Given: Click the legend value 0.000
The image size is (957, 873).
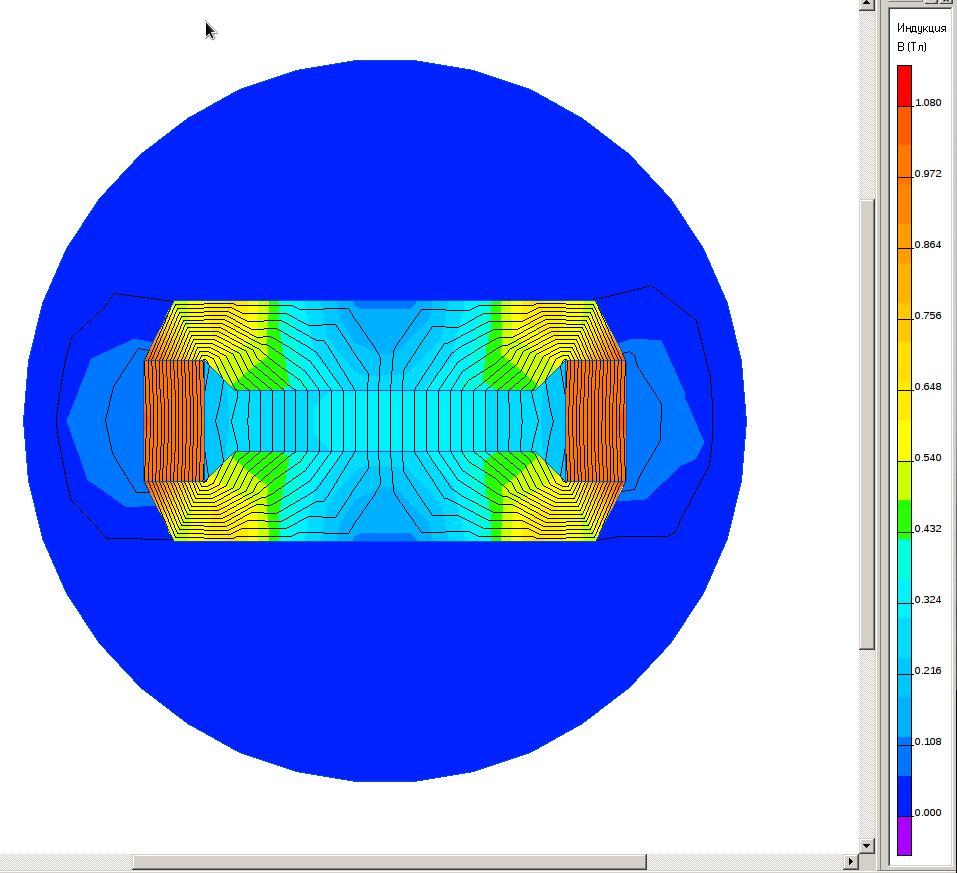Looking at the screenshot, I should click(x=928, y=813).
